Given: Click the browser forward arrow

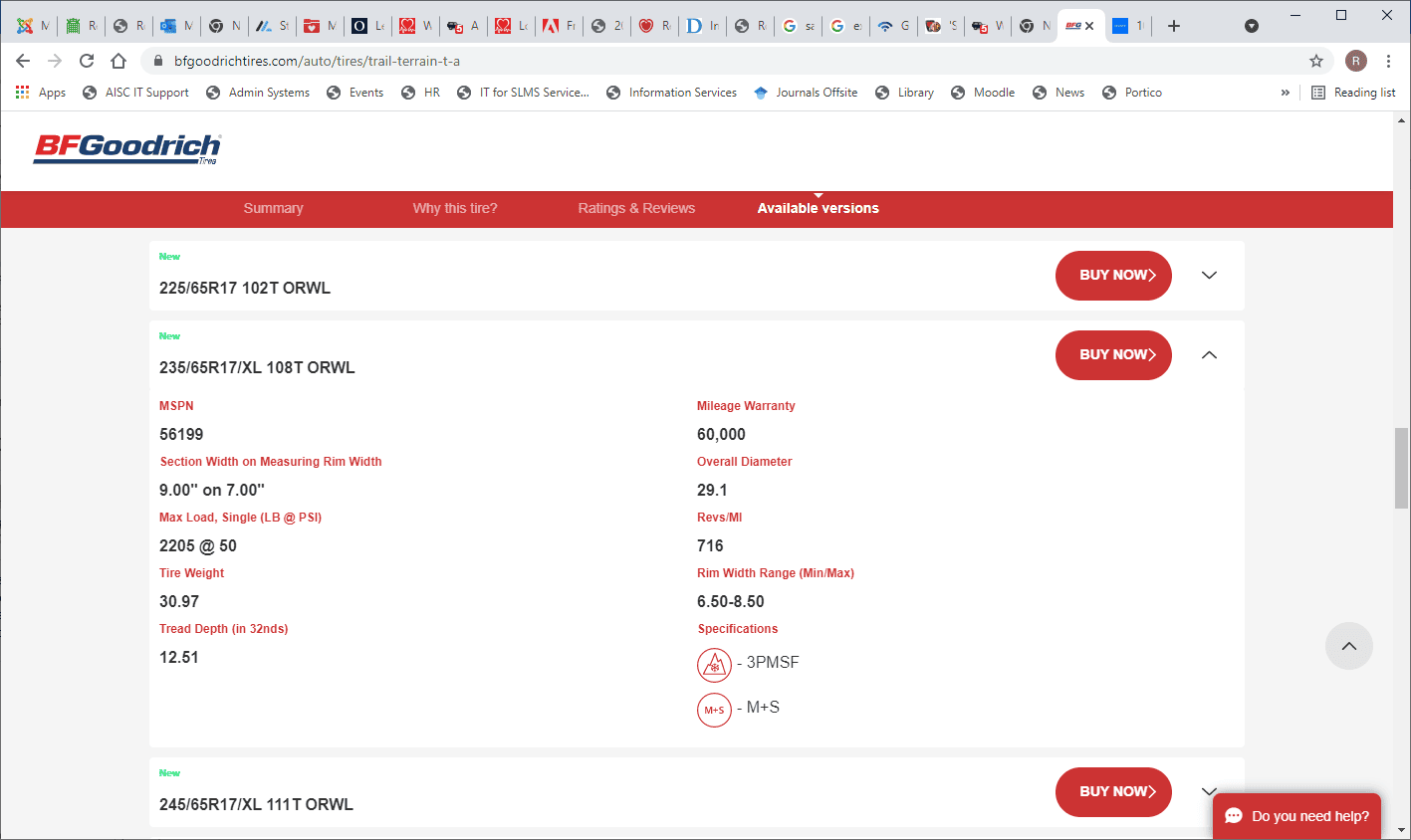Looking at the screenshot, I should (x=55, y=61).
